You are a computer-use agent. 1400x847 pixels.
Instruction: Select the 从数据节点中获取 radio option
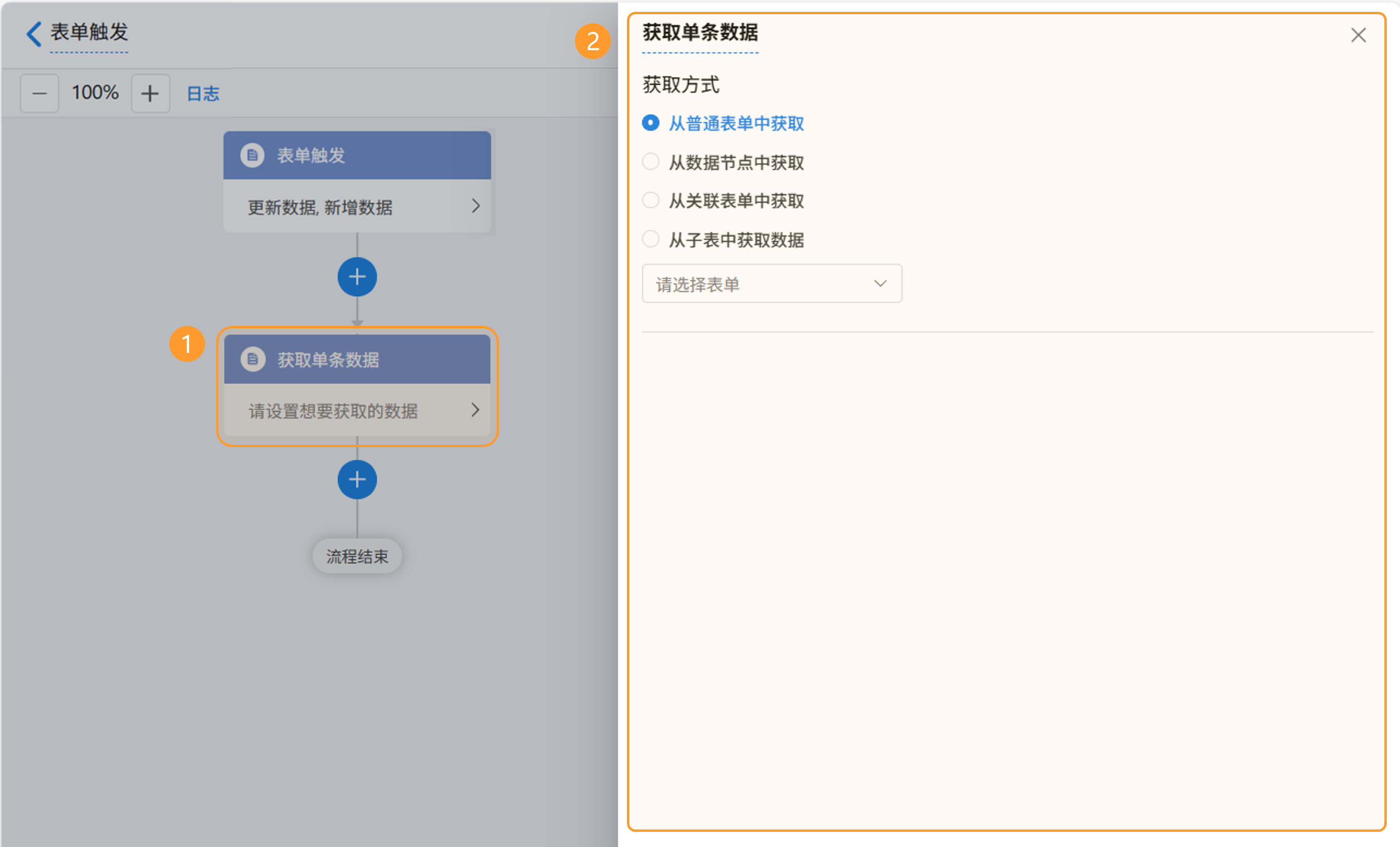click(651, 162)
